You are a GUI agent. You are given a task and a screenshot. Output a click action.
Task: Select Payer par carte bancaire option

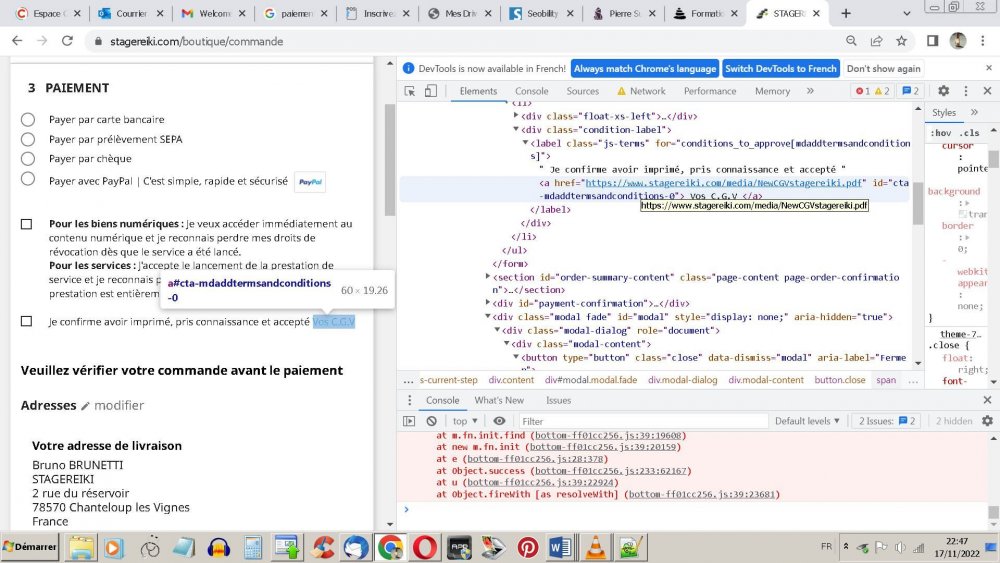click(x=28, y=120)
